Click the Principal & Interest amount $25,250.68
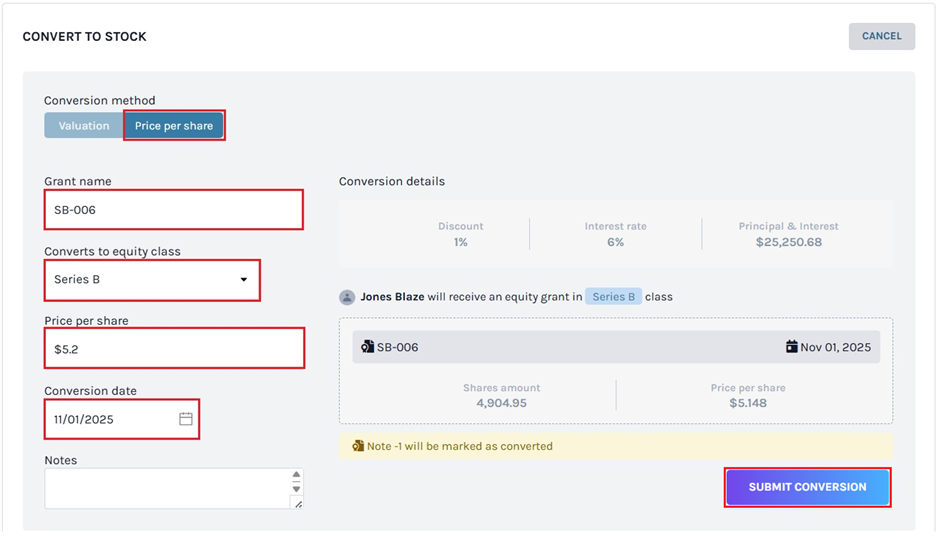The image size is (939, 540). pyautogui.click(x=788, y=242)
